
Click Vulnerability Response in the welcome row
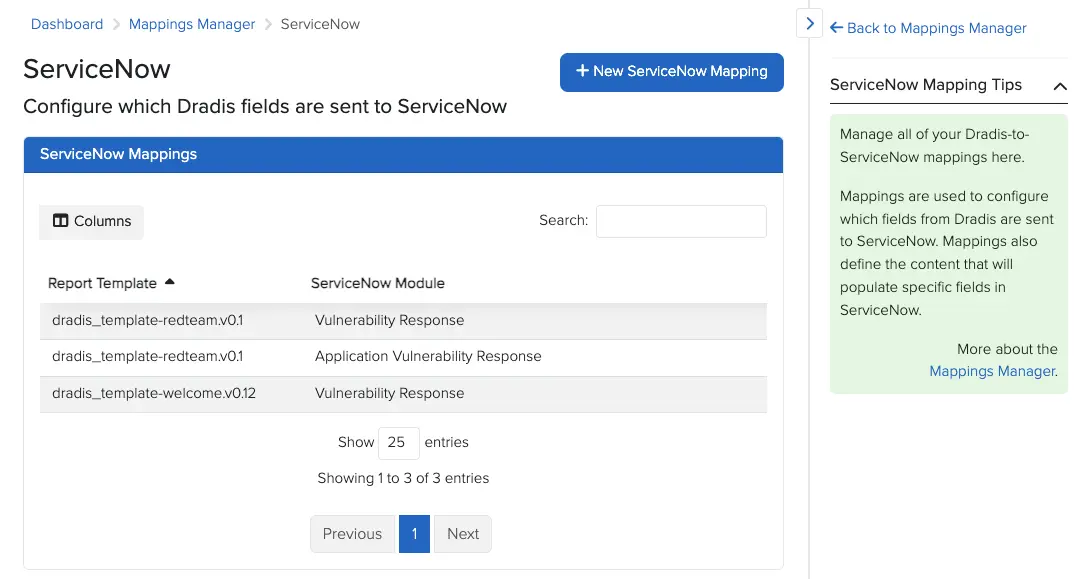coord(390,393)
